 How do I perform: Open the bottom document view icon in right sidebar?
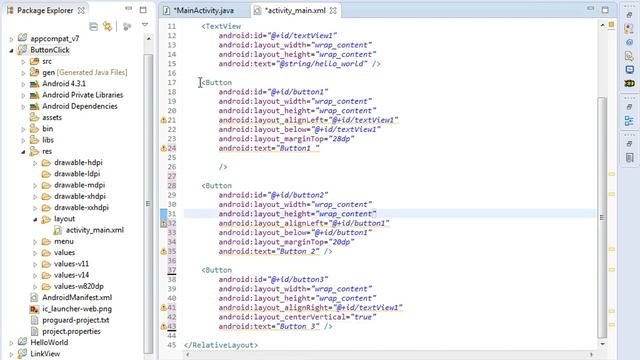click(x=629, y=158)
